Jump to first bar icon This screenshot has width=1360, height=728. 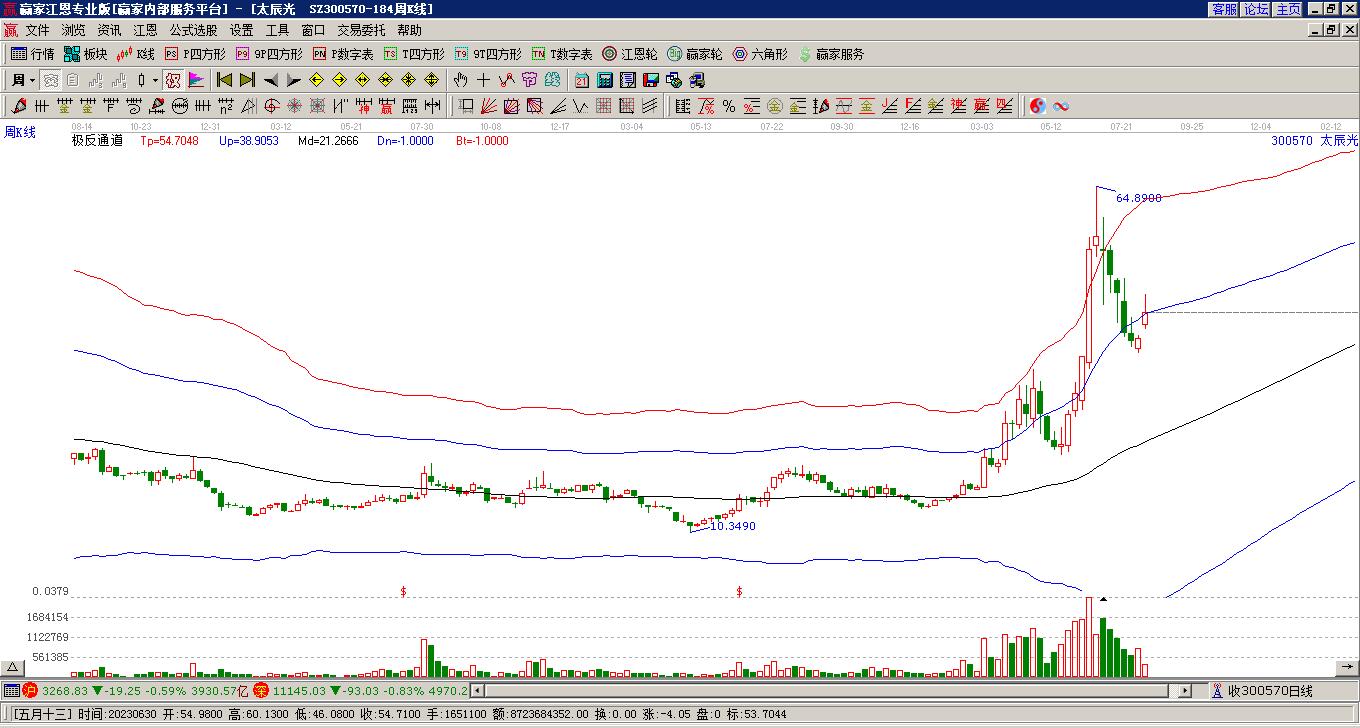(x=225, y=80)
